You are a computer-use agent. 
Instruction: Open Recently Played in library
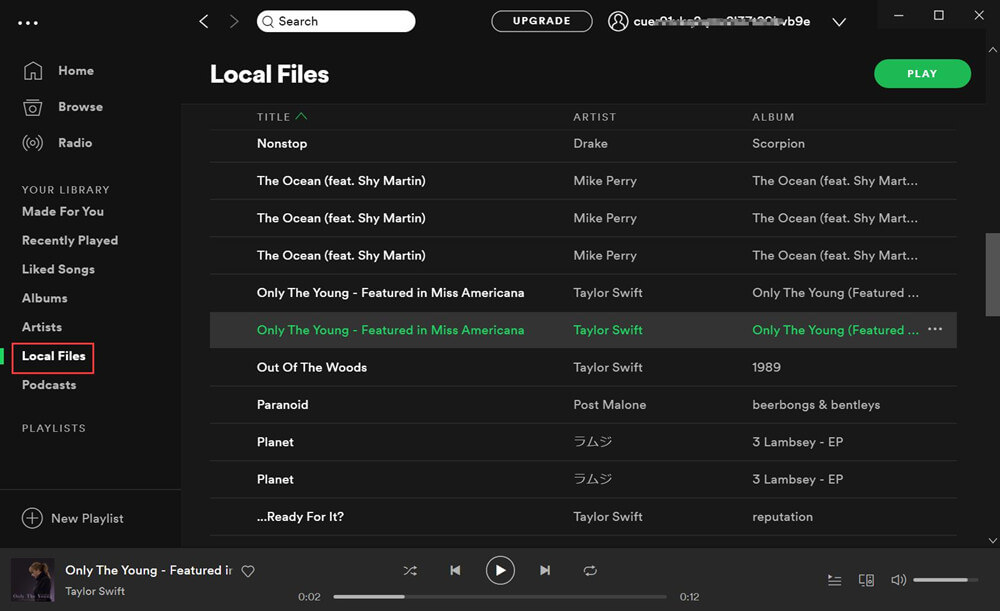click(x=70, y=240)
